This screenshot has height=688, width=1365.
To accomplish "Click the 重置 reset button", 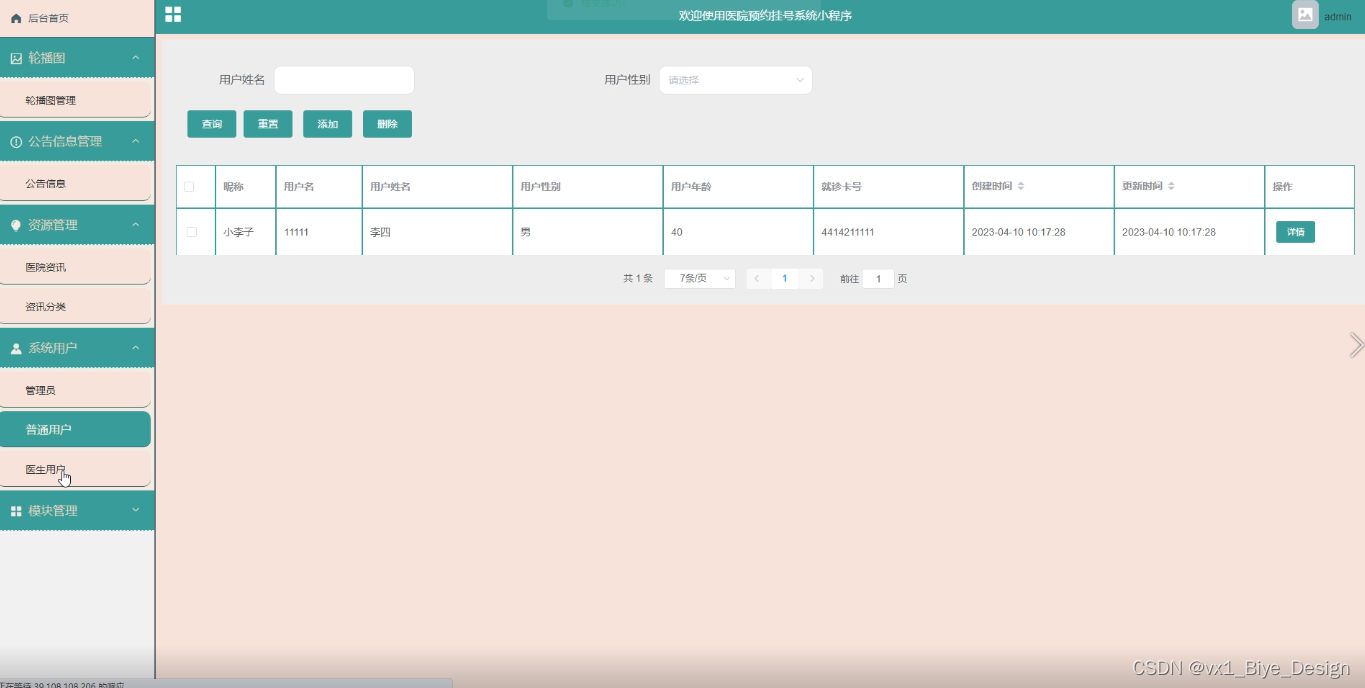I will click(x=268, y=124).
